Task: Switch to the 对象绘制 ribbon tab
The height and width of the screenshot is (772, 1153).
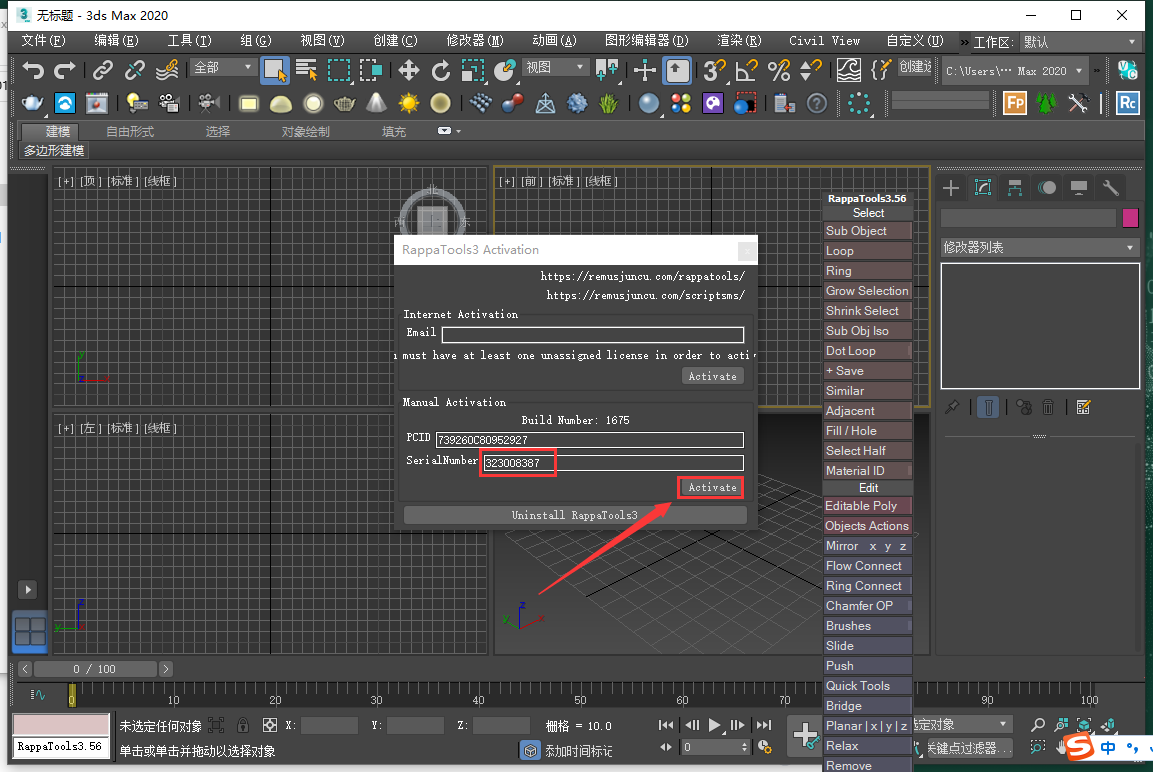Action: (x=305, y=132)
